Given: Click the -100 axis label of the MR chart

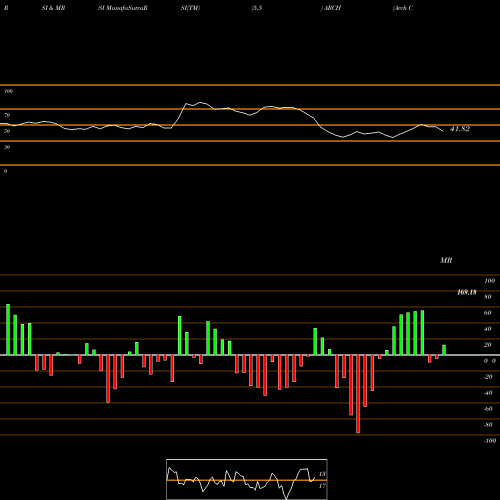Looking at the screenshot, I should pyautogui.click(x=490, y=441).
